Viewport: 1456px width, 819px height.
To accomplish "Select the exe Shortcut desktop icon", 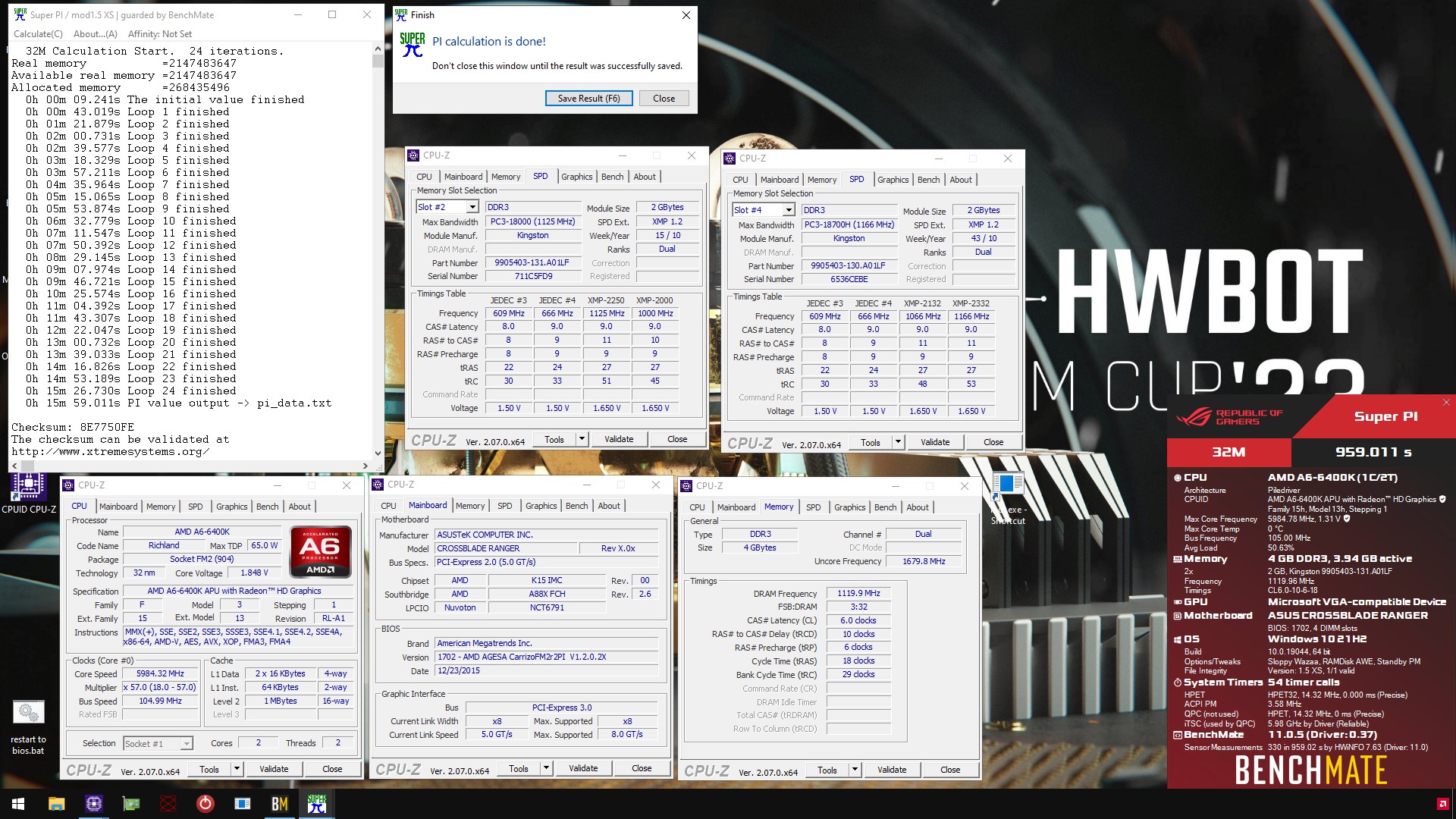I will (1008, 498).
